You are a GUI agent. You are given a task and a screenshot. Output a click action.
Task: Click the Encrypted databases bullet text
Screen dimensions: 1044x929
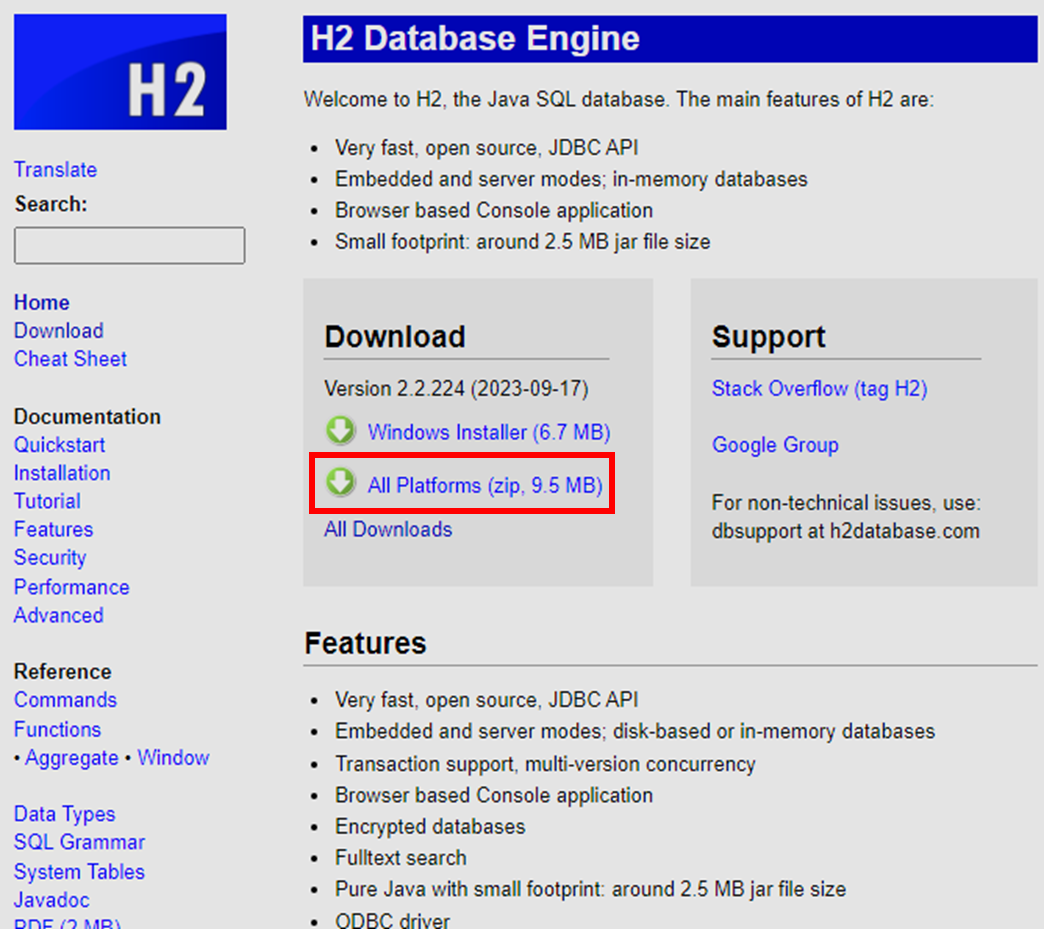430,826
